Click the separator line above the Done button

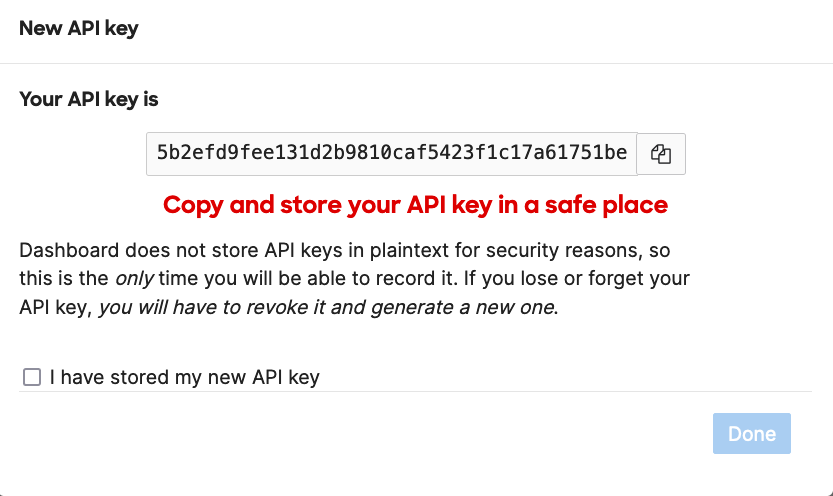coord(416,392)
